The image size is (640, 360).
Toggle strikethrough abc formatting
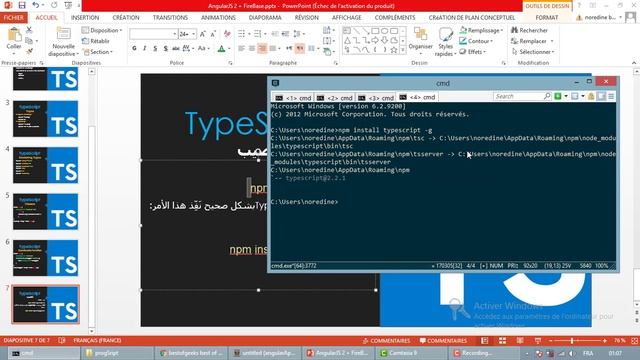click(176, 48)
